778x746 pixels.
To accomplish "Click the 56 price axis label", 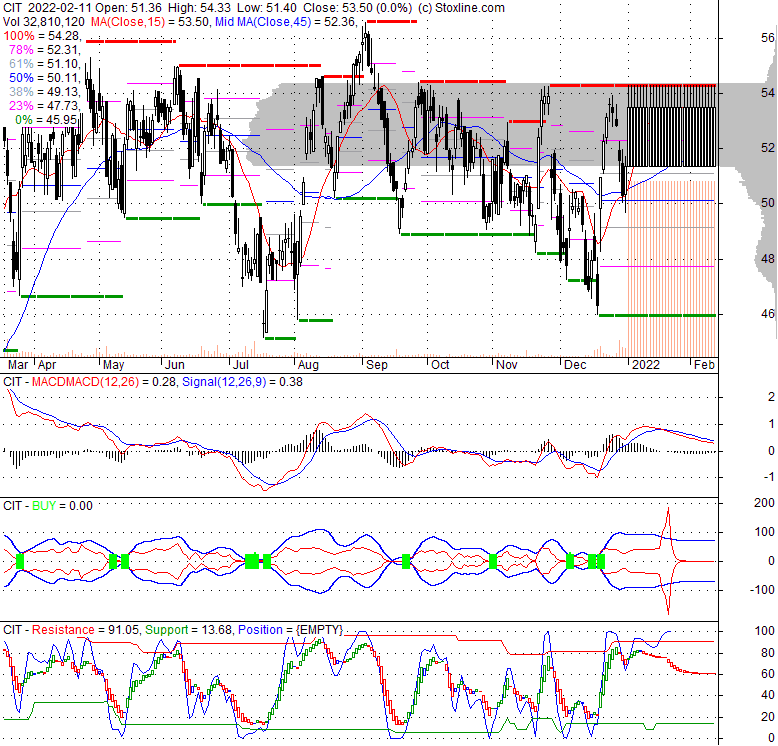I will point(768,38).
